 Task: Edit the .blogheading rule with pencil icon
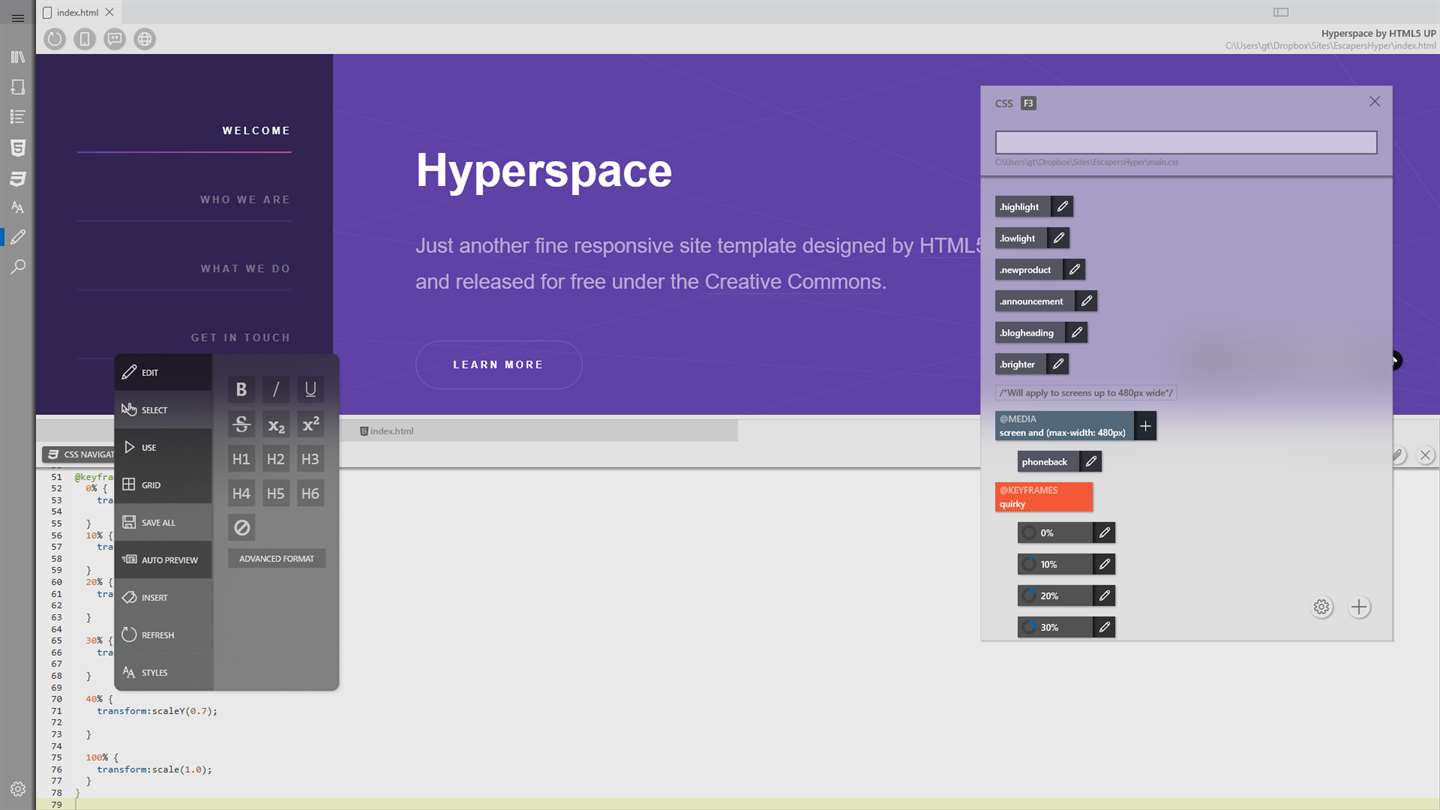click(x=1076, y=333)
